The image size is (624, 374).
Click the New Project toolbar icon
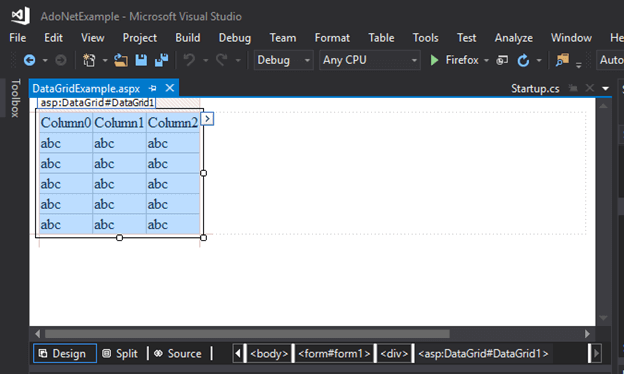89,60
